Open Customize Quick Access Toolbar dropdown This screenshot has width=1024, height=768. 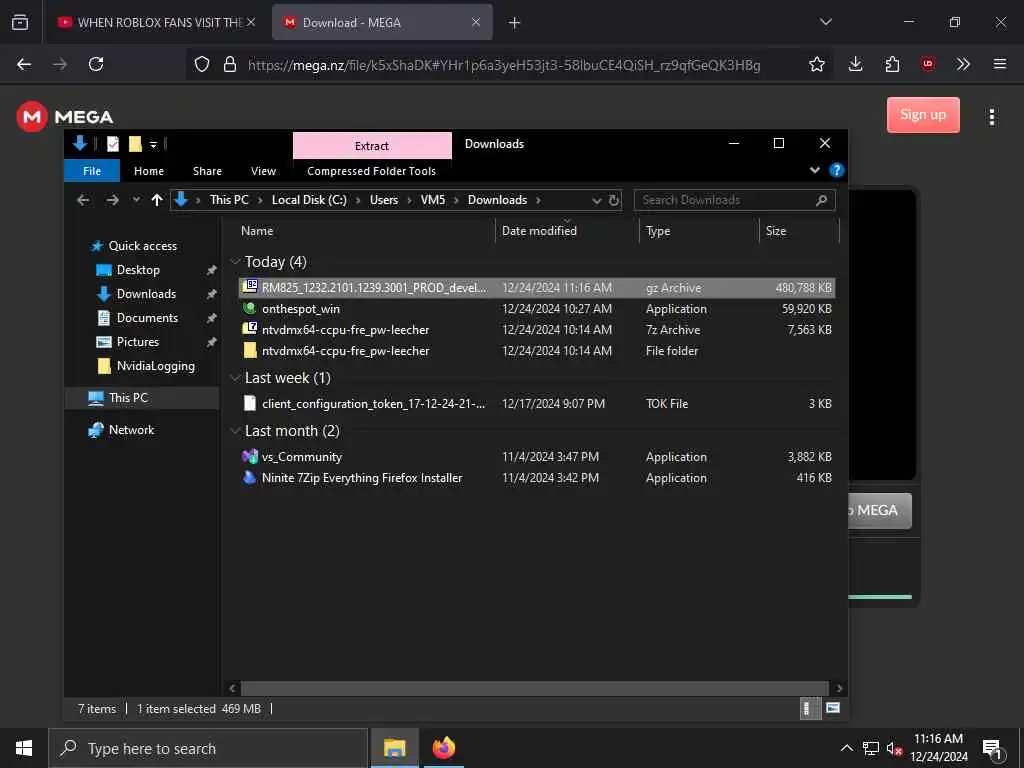[153, 144]
